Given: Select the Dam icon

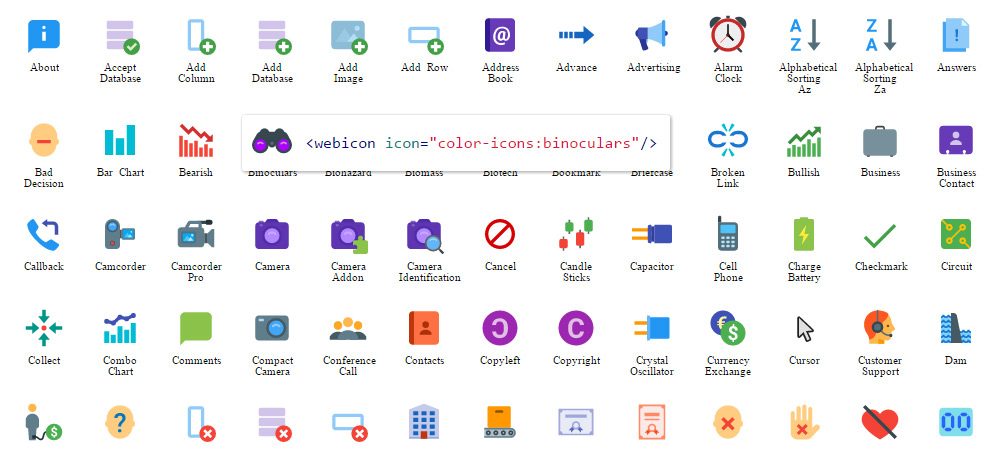Looking at the screenshot, I should point(955,328).
